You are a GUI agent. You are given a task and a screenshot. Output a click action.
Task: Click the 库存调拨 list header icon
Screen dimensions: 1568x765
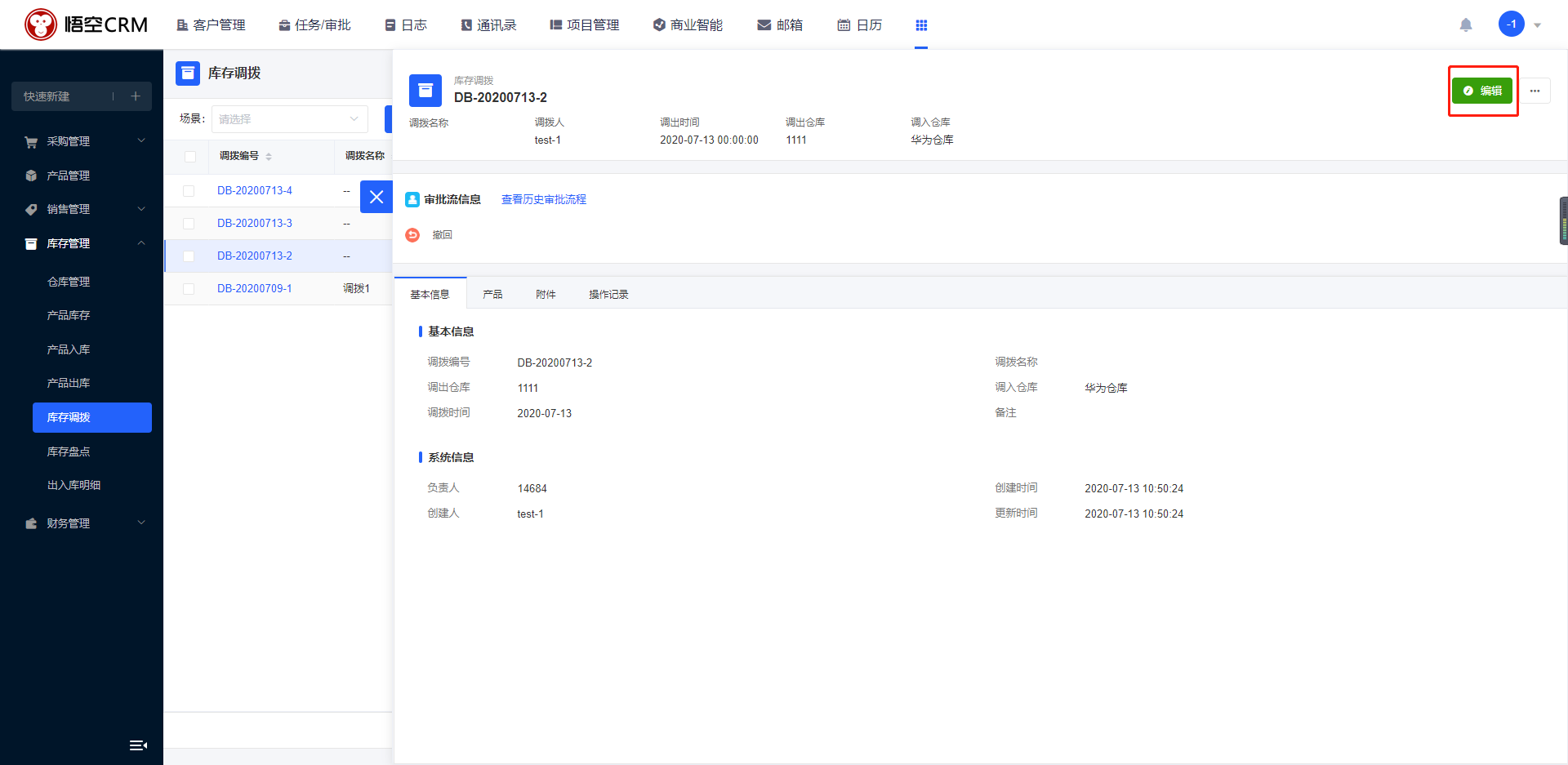click(x=188, y=73)
